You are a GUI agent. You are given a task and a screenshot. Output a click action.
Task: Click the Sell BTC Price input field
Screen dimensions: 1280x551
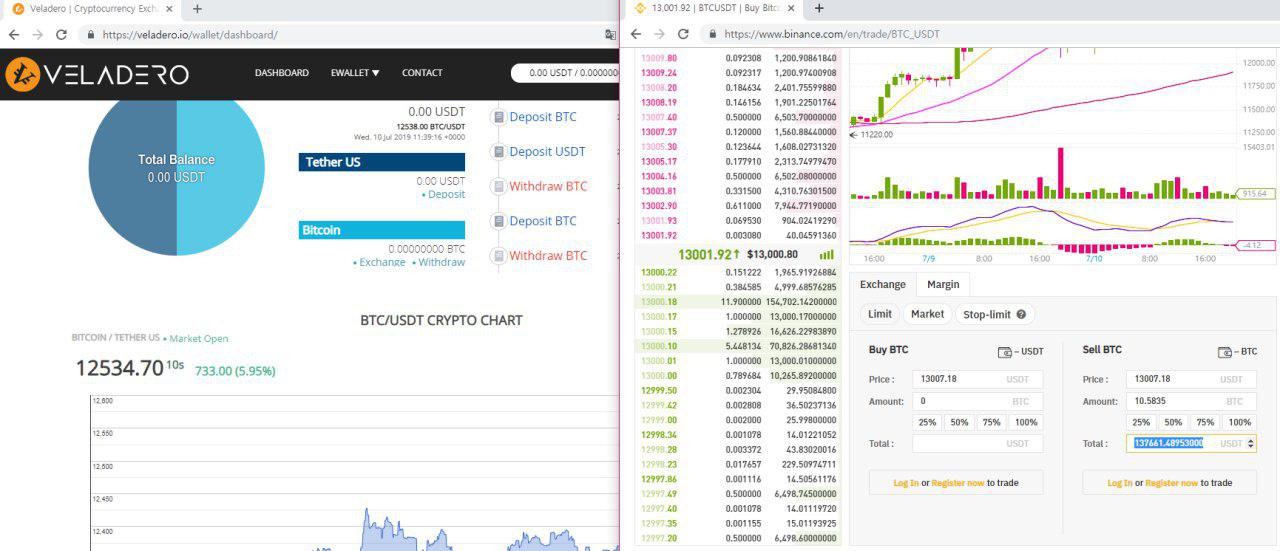(1191, 379)
